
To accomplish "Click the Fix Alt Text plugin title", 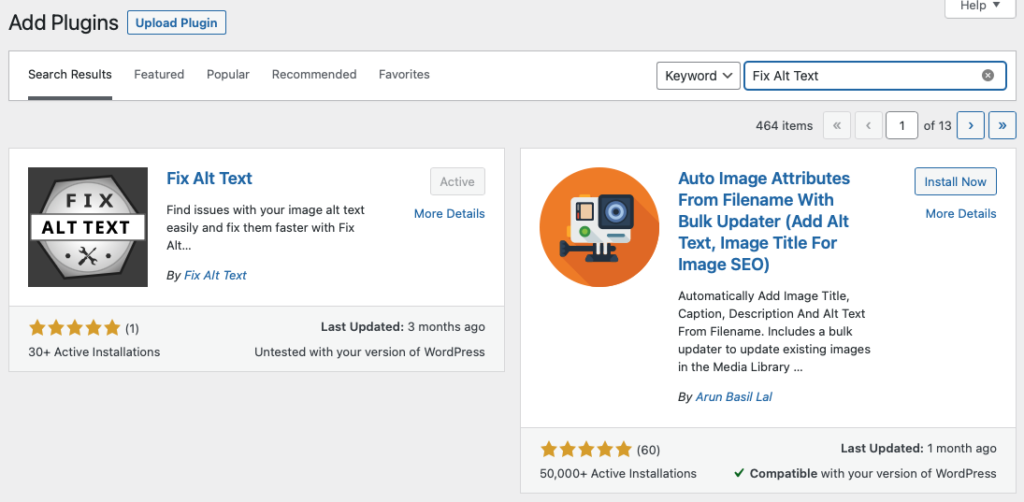I will [209, 178].
